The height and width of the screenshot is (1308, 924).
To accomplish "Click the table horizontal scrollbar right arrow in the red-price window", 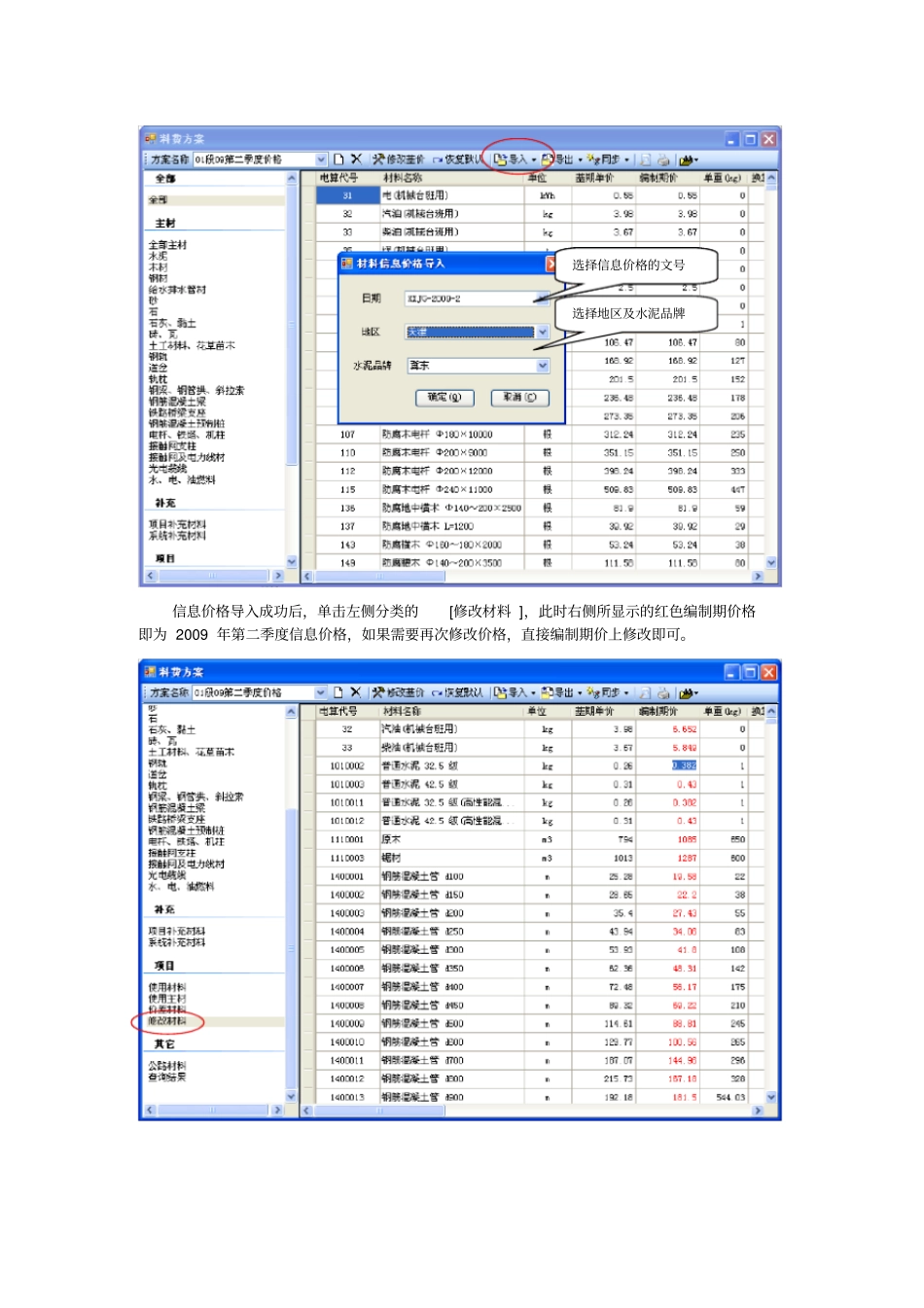I will [759, 1111].
